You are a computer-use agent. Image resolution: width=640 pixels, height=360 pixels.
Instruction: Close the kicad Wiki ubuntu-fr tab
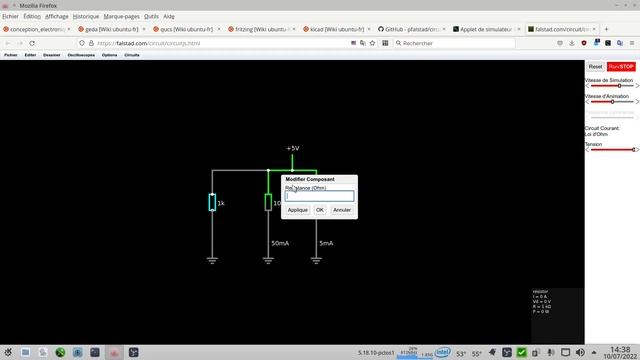369,29
